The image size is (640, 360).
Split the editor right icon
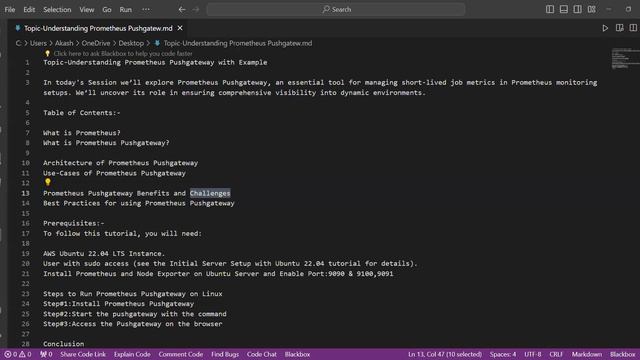(633, 28)
